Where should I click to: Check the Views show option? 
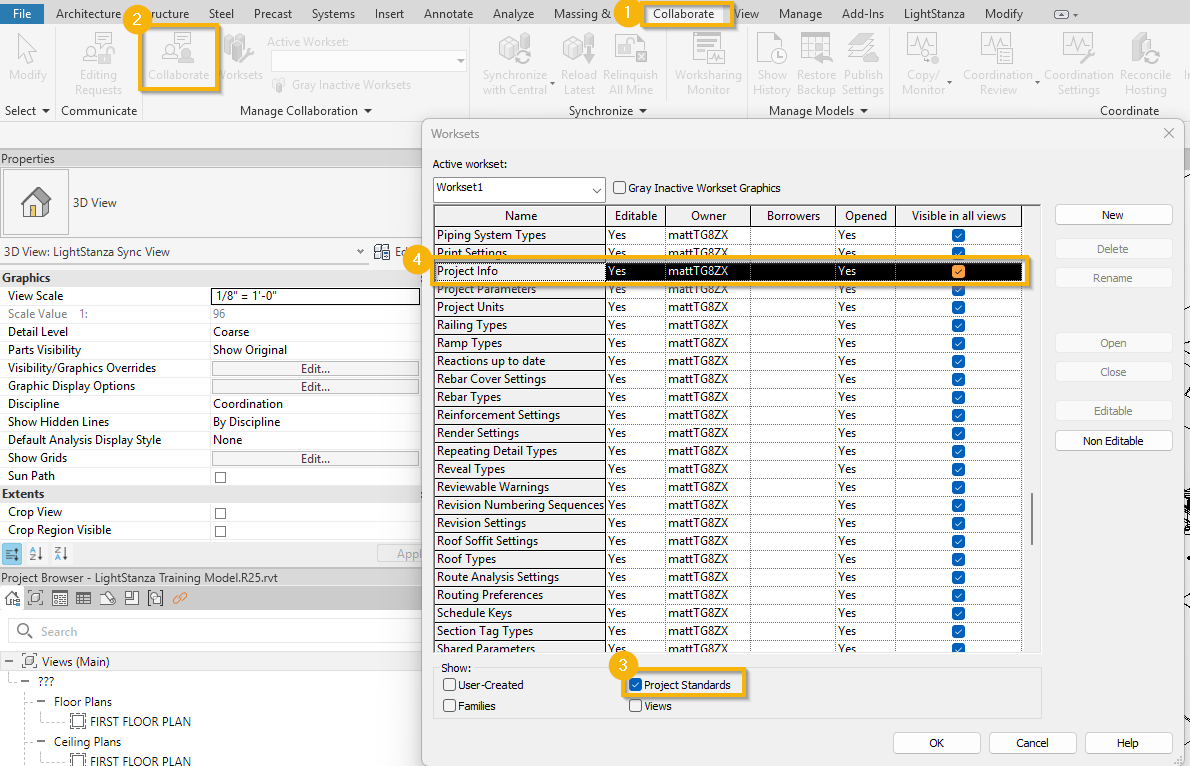tap(635, 706)
